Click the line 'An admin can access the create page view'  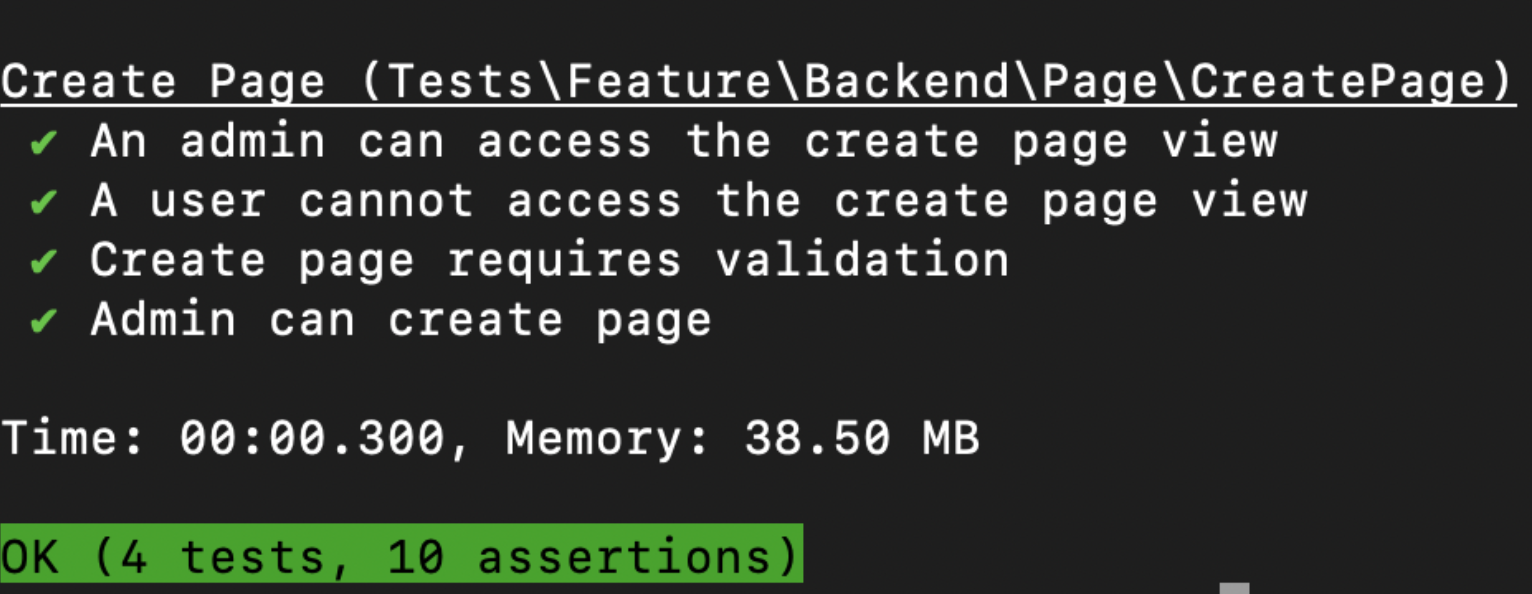pyautogui.click(x=683, y=142)
